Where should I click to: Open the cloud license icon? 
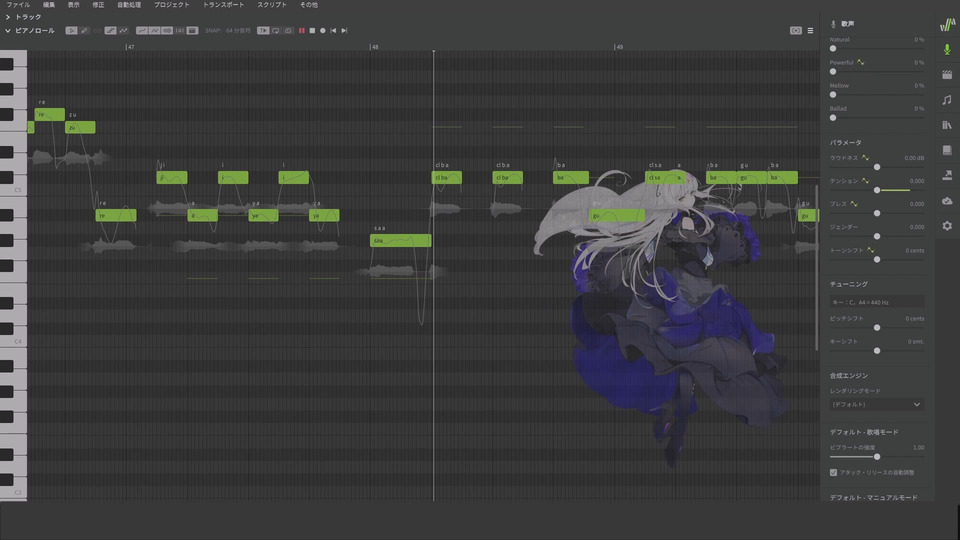[x=947, y=201]
